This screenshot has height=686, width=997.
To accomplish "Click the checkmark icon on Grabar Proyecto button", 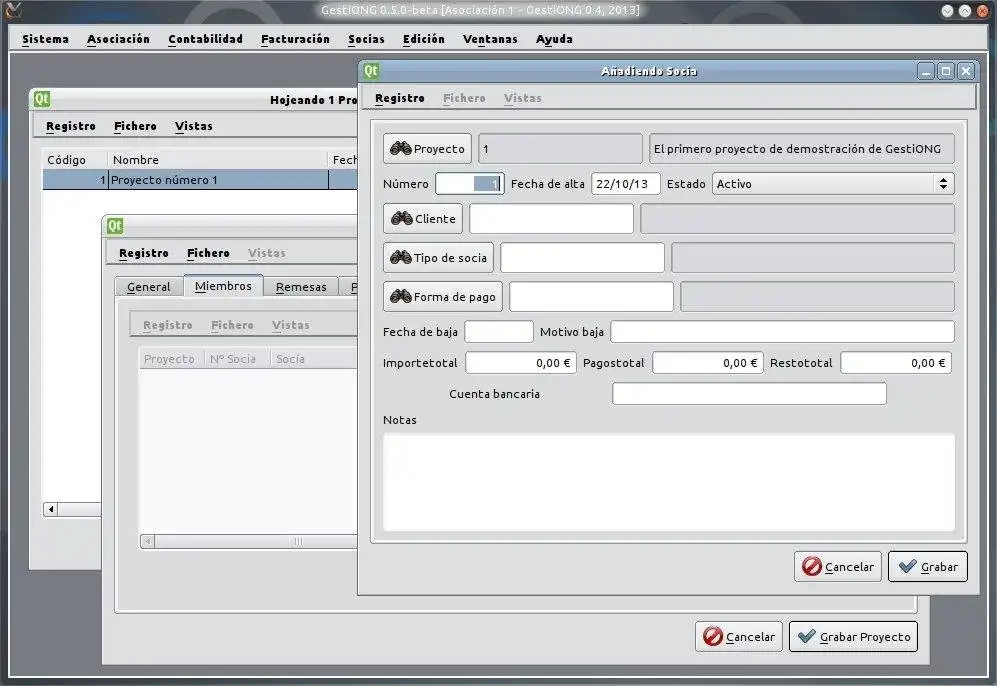I will click(807, 636).
